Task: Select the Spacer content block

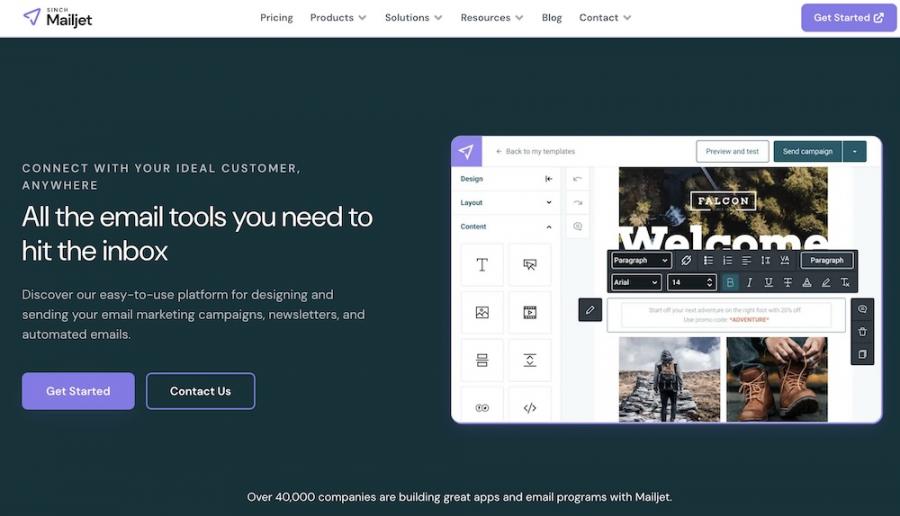Action: coord(530,360)
